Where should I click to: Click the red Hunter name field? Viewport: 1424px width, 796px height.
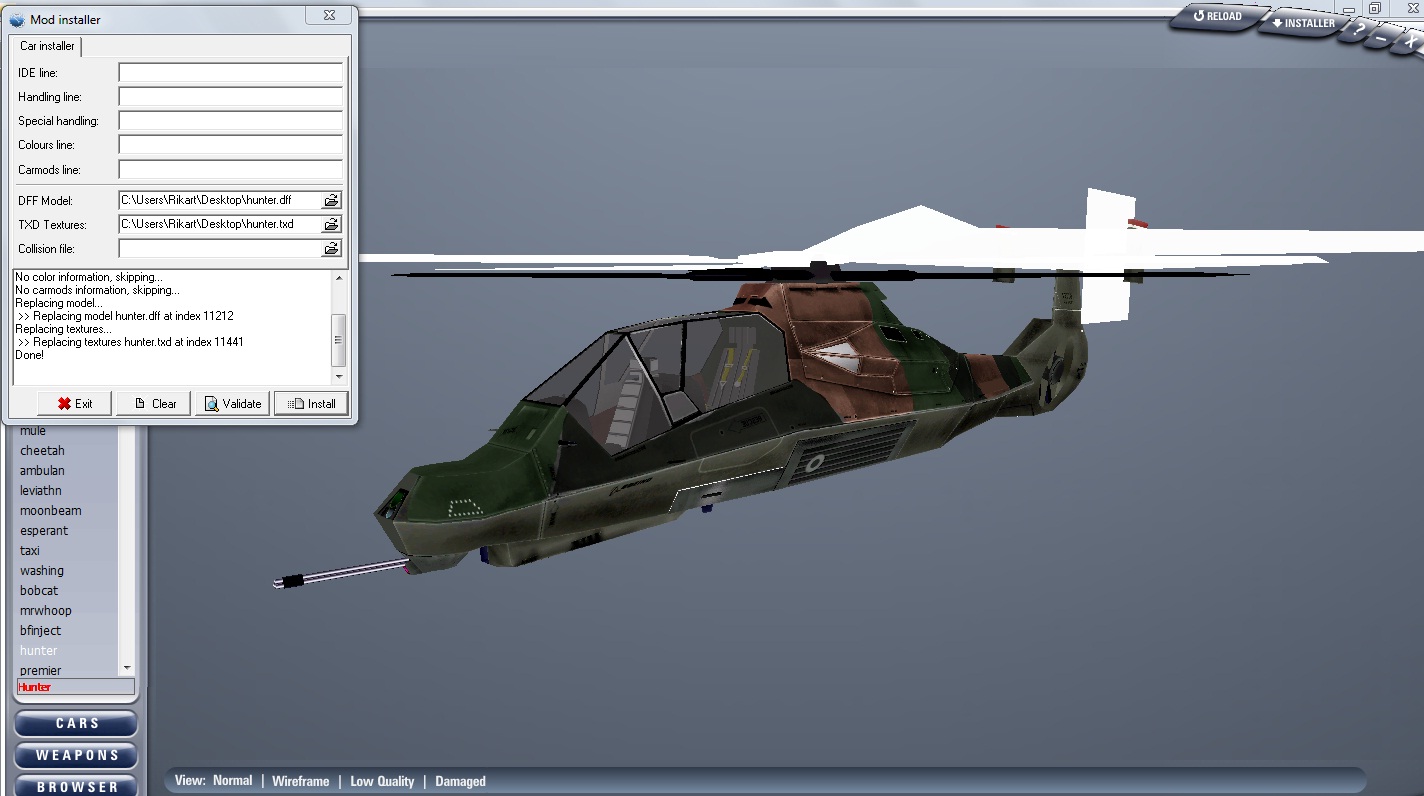pos(76,687)
